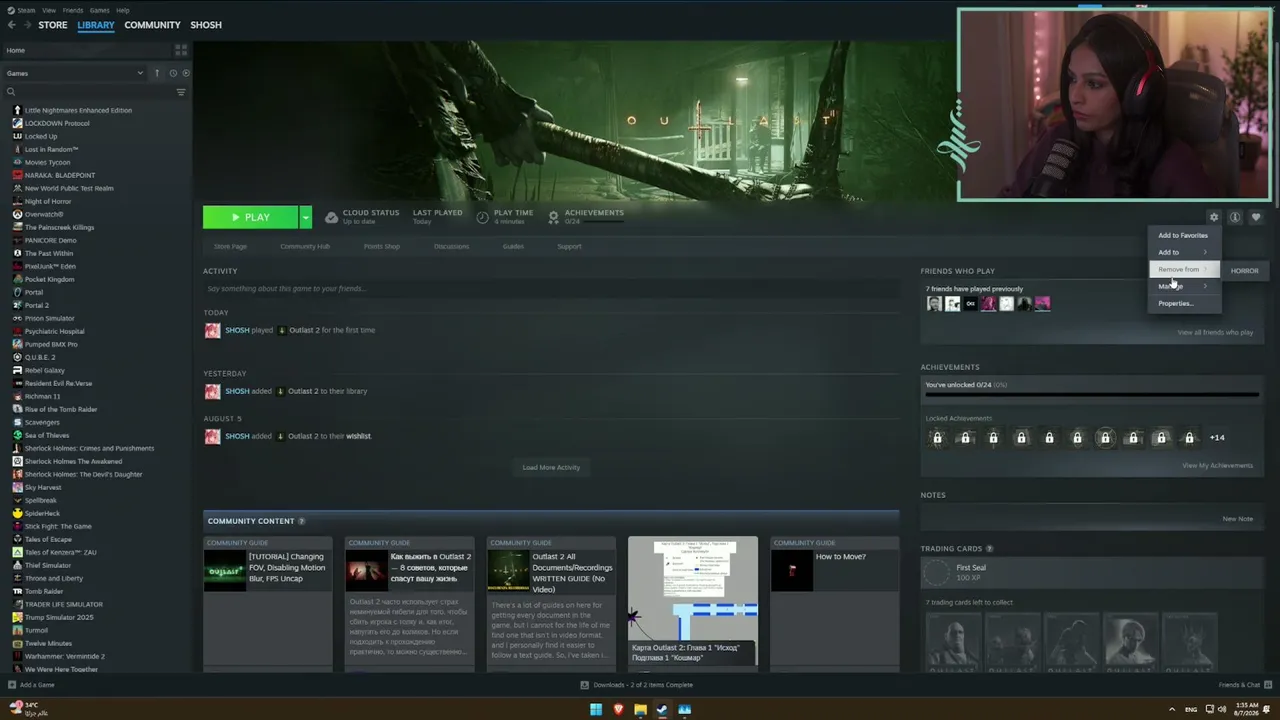Open the Points Shop link
The height and width of the screenshot is (720, 1280).
[381, 246]
